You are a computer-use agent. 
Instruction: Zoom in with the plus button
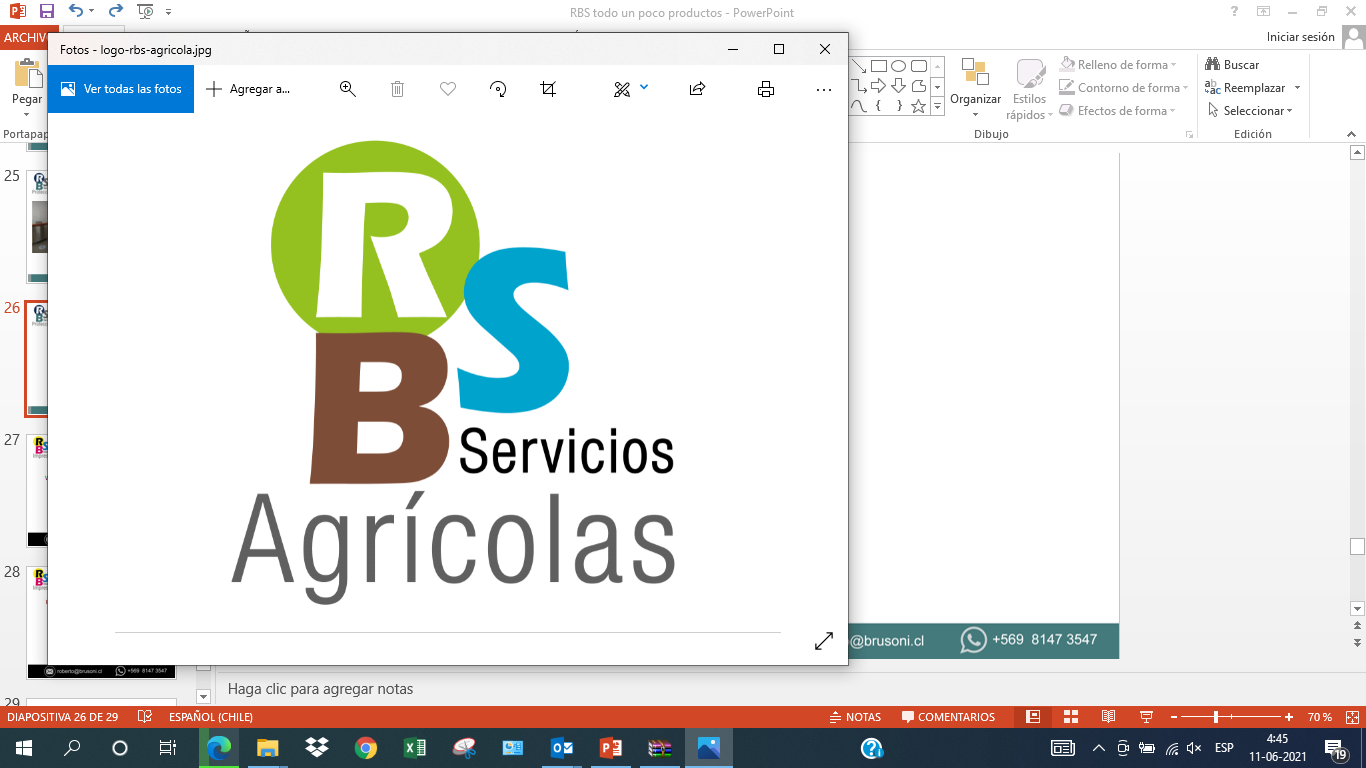coord(1290,717)
